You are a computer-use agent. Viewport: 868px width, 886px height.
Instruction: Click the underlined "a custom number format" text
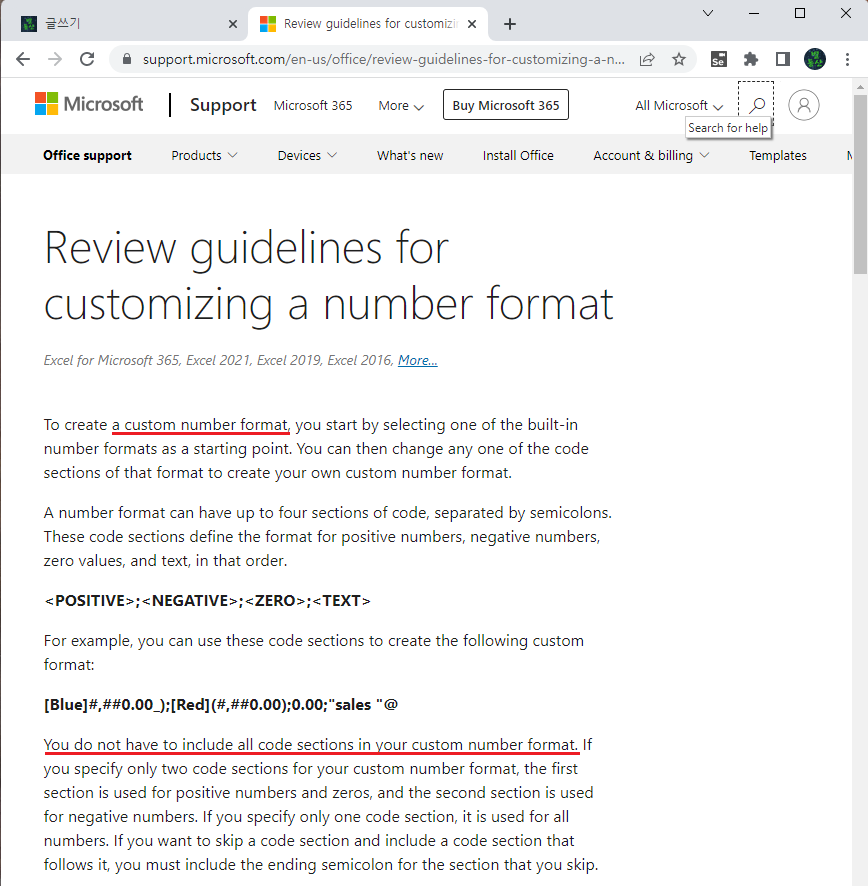200,425
